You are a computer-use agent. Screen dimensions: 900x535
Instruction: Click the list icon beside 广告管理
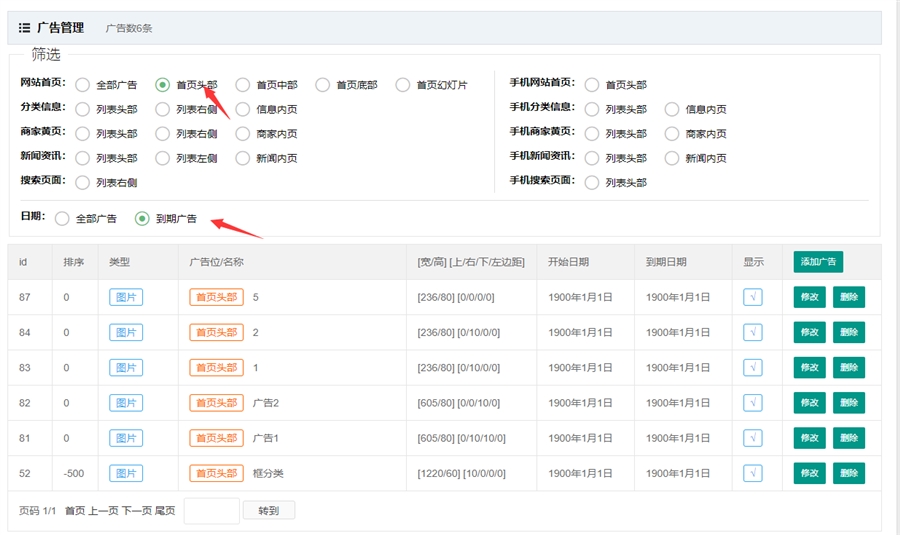(x=24, y=28)
